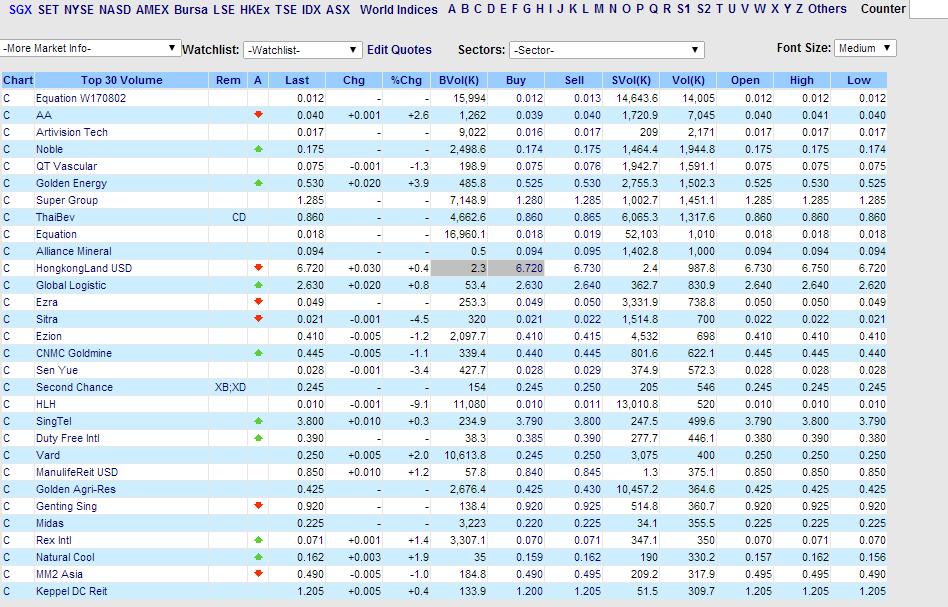This screenshot has height=607, width=948.
Task: Click green up arrow in Duty Free Intl row
Action: [x=258, y=438]
